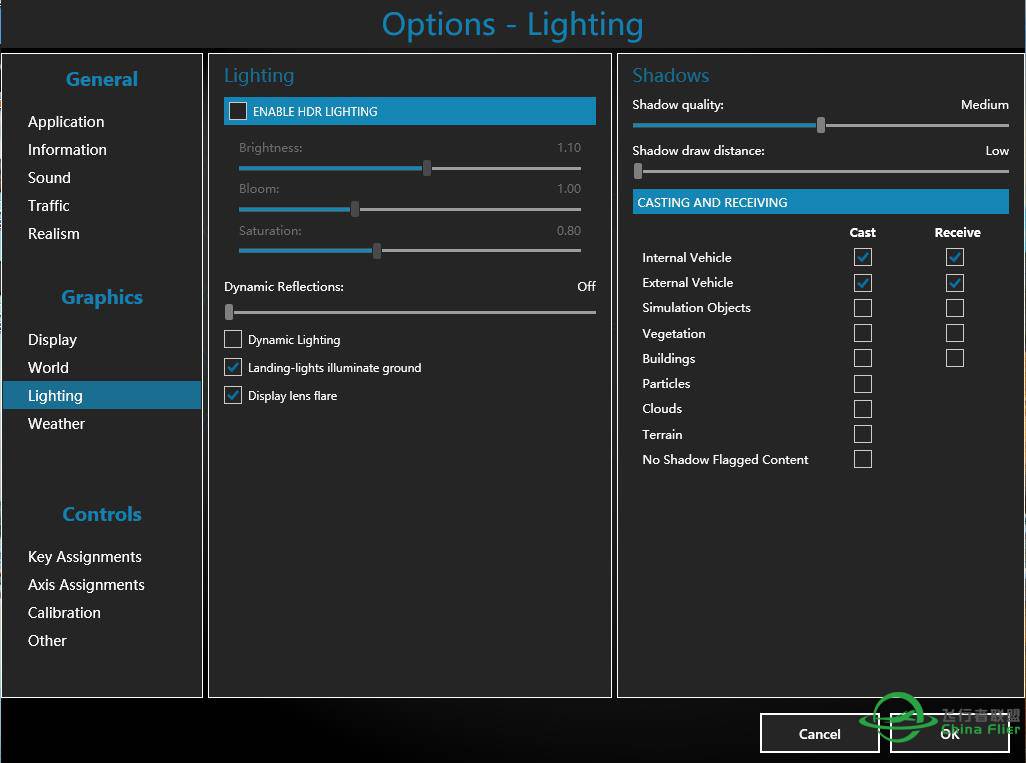Viewport: 1026px width, 763px height.
Task: Uncheck Internal Vehicle Cast checkbox
Action: tap(862, 257)
